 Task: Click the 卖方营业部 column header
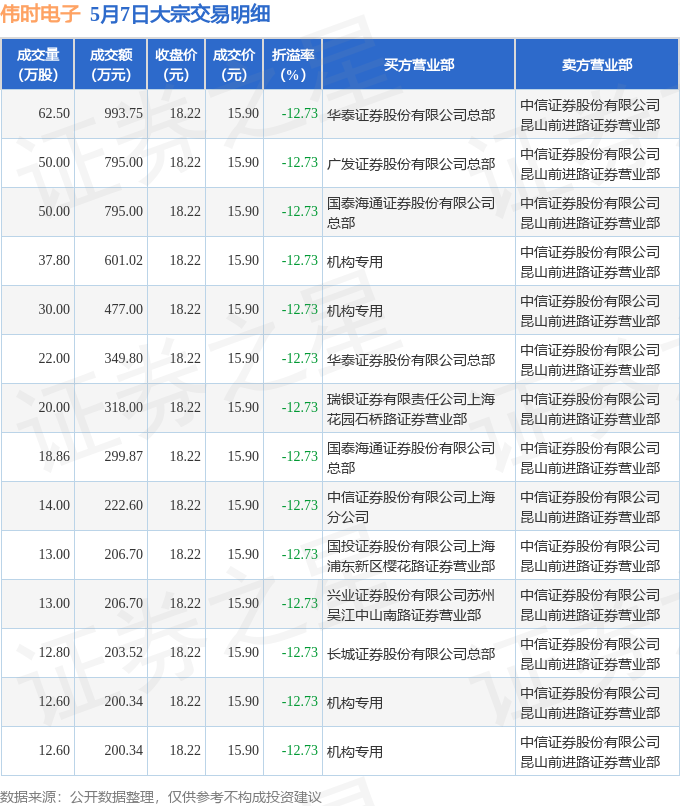coord(597,65)
